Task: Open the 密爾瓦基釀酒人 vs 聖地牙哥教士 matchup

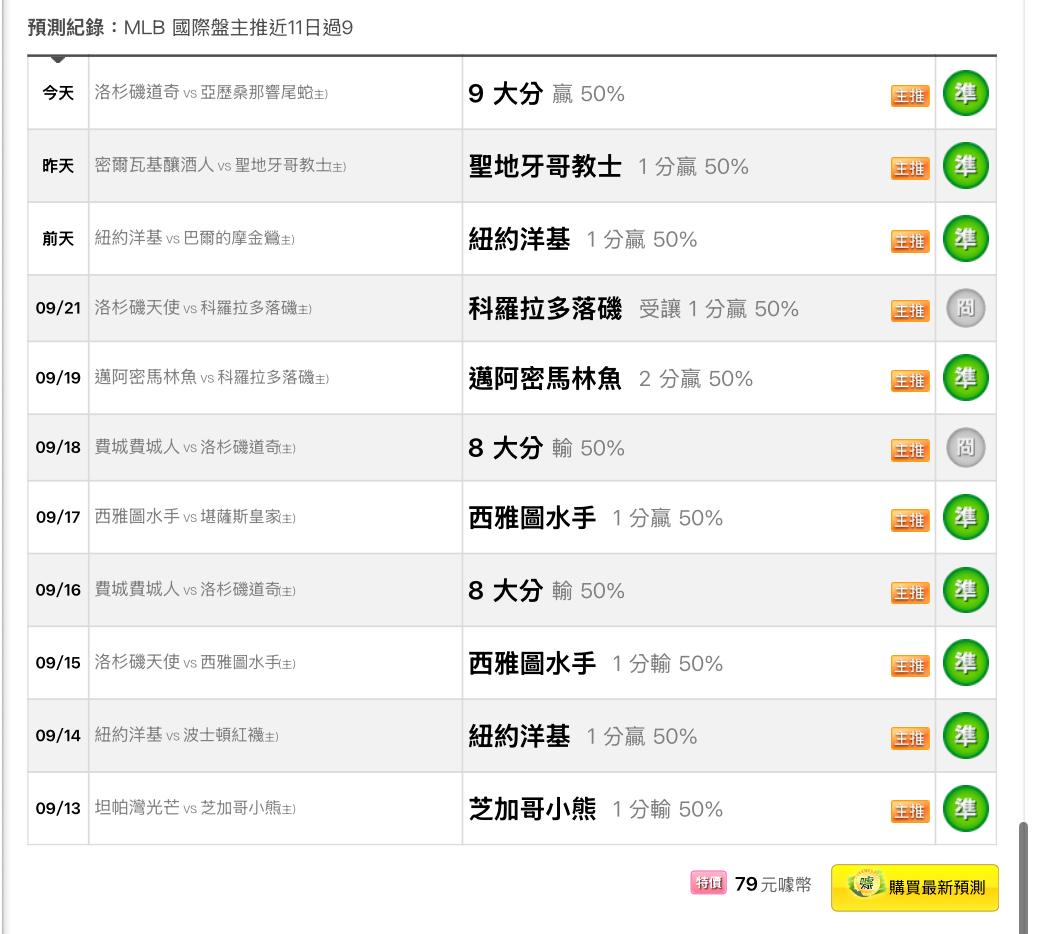Action: click(x=220, y=165)
